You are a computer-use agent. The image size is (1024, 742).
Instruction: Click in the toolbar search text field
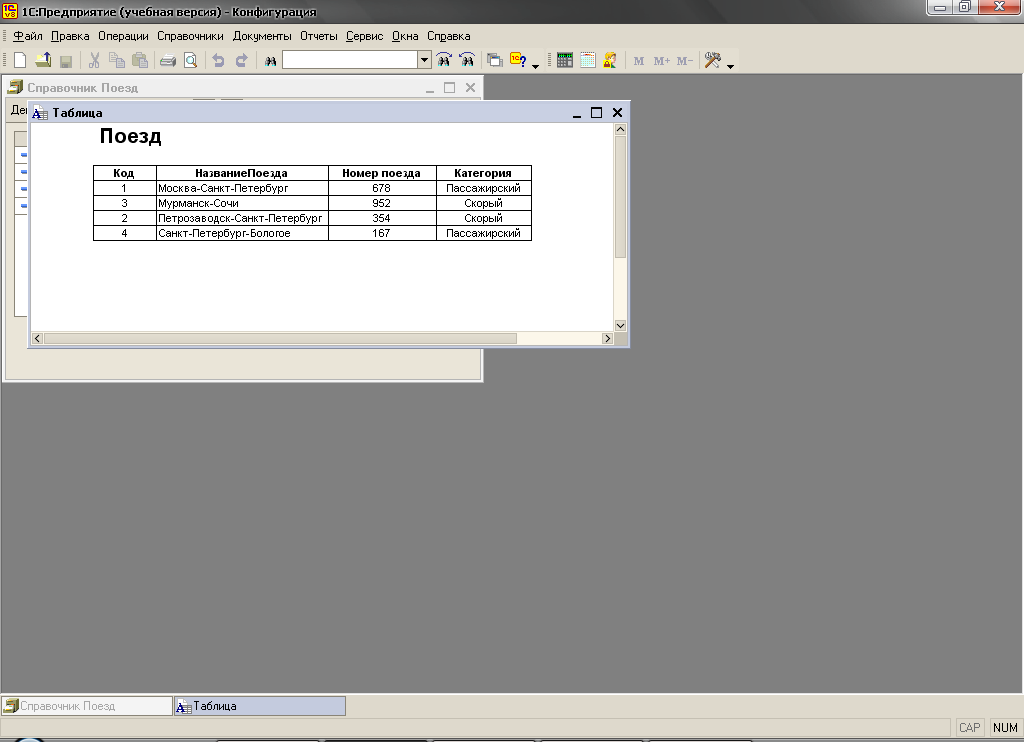[350, 61]
